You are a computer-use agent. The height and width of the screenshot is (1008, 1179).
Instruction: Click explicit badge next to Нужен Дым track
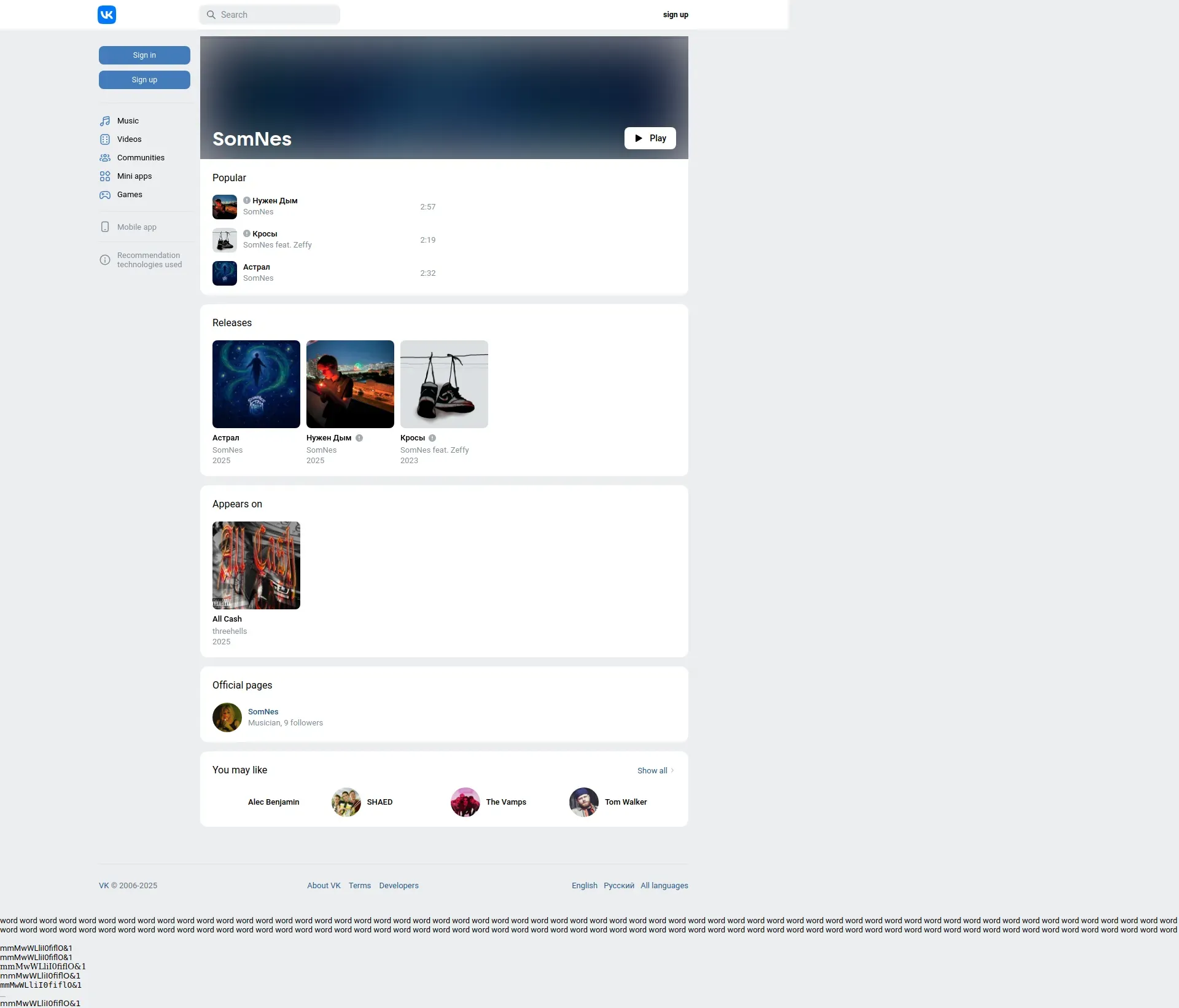(x=247, y=200)
